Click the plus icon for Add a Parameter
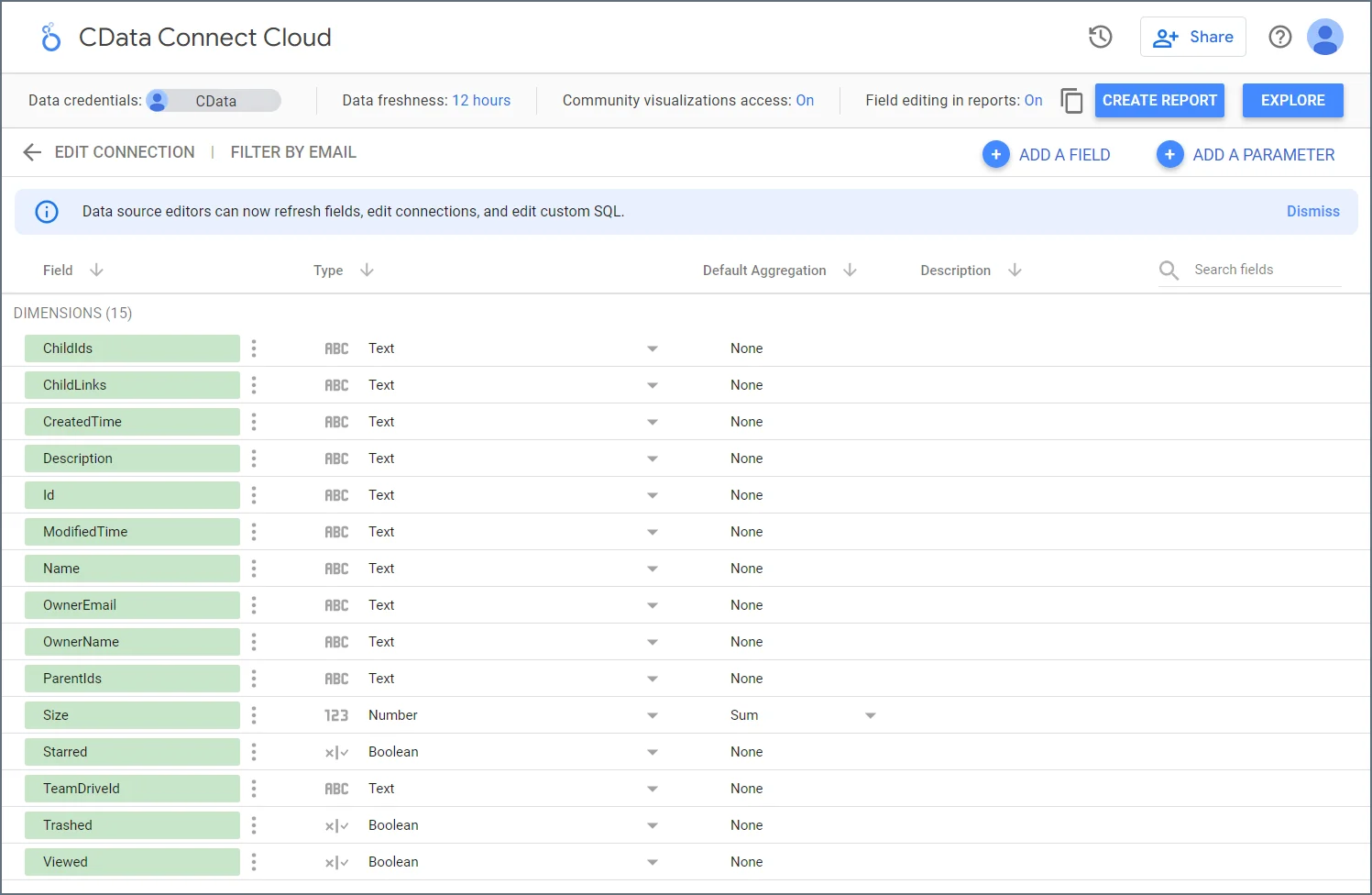This screenshot has height=895, width=1372. pos(1169,154)
